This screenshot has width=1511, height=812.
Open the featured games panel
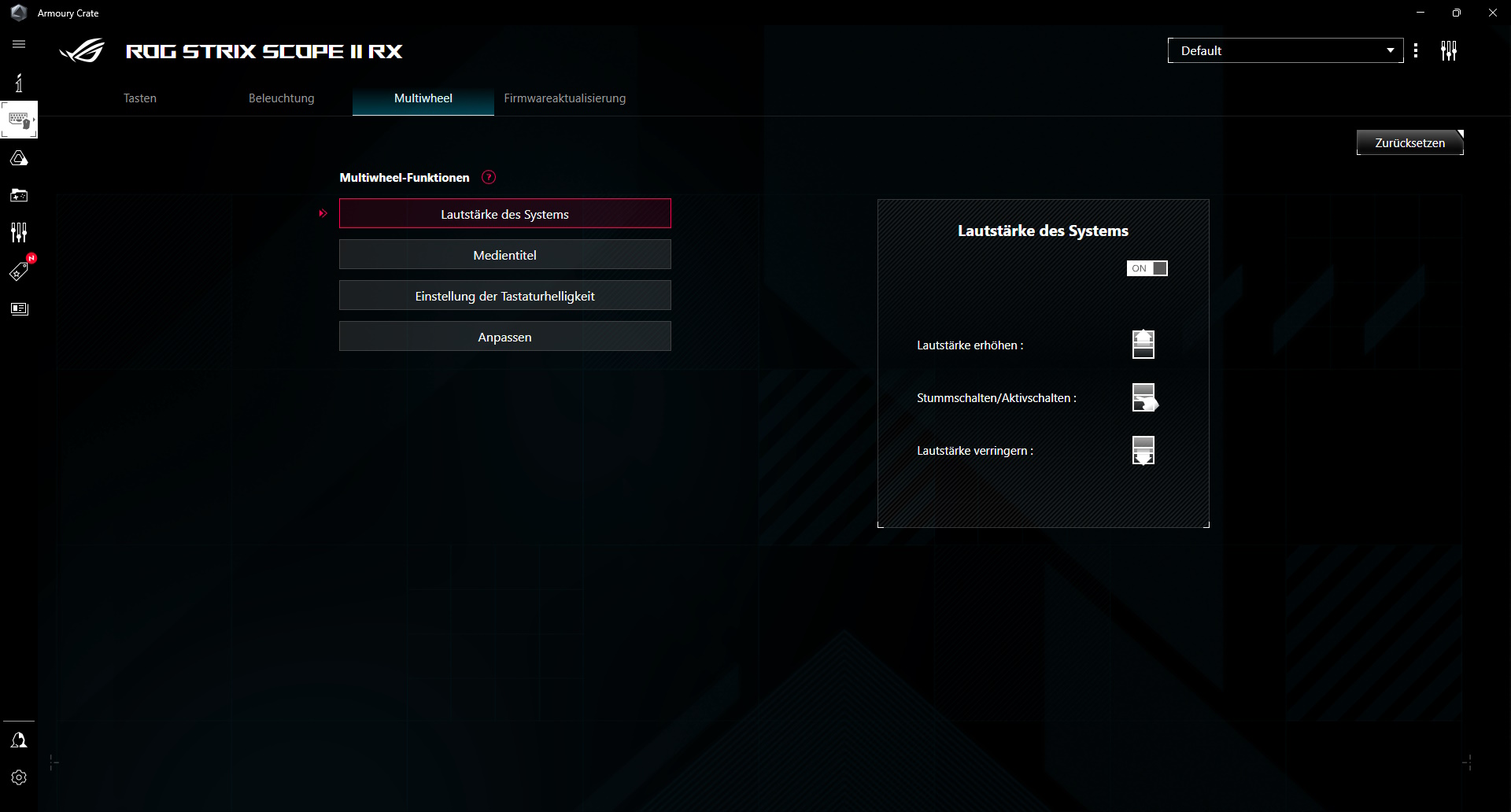tap(19, 195)
